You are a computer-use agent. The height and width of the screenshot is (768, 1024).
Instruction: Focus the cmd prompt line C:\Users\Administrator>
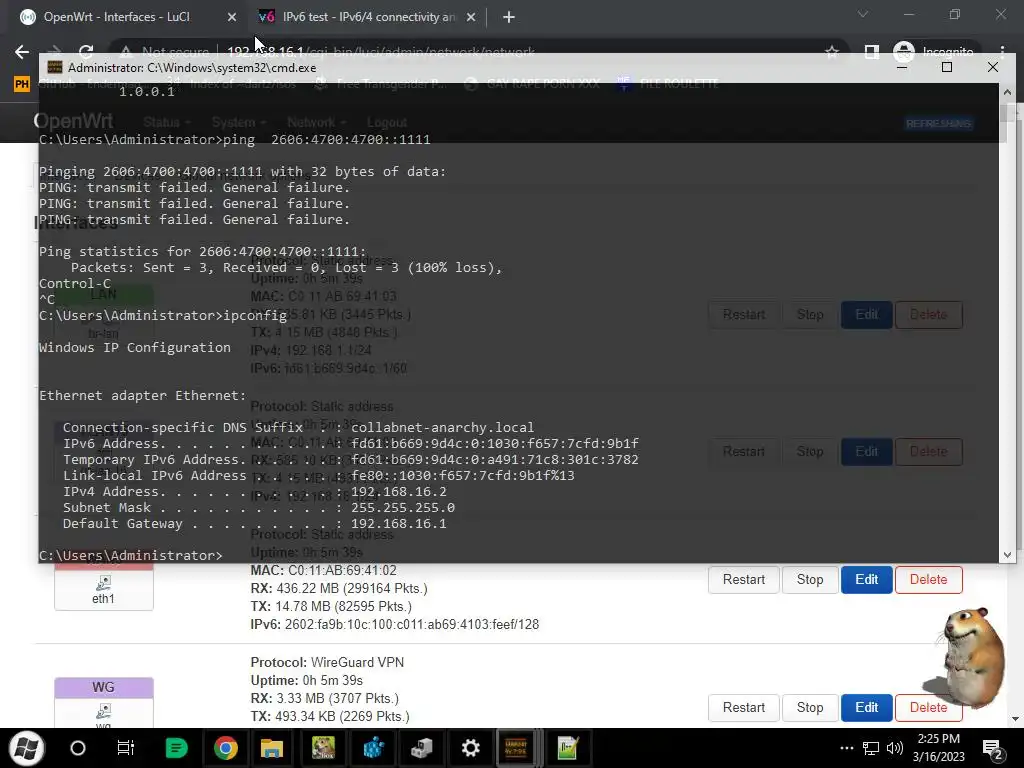(131, 555)
